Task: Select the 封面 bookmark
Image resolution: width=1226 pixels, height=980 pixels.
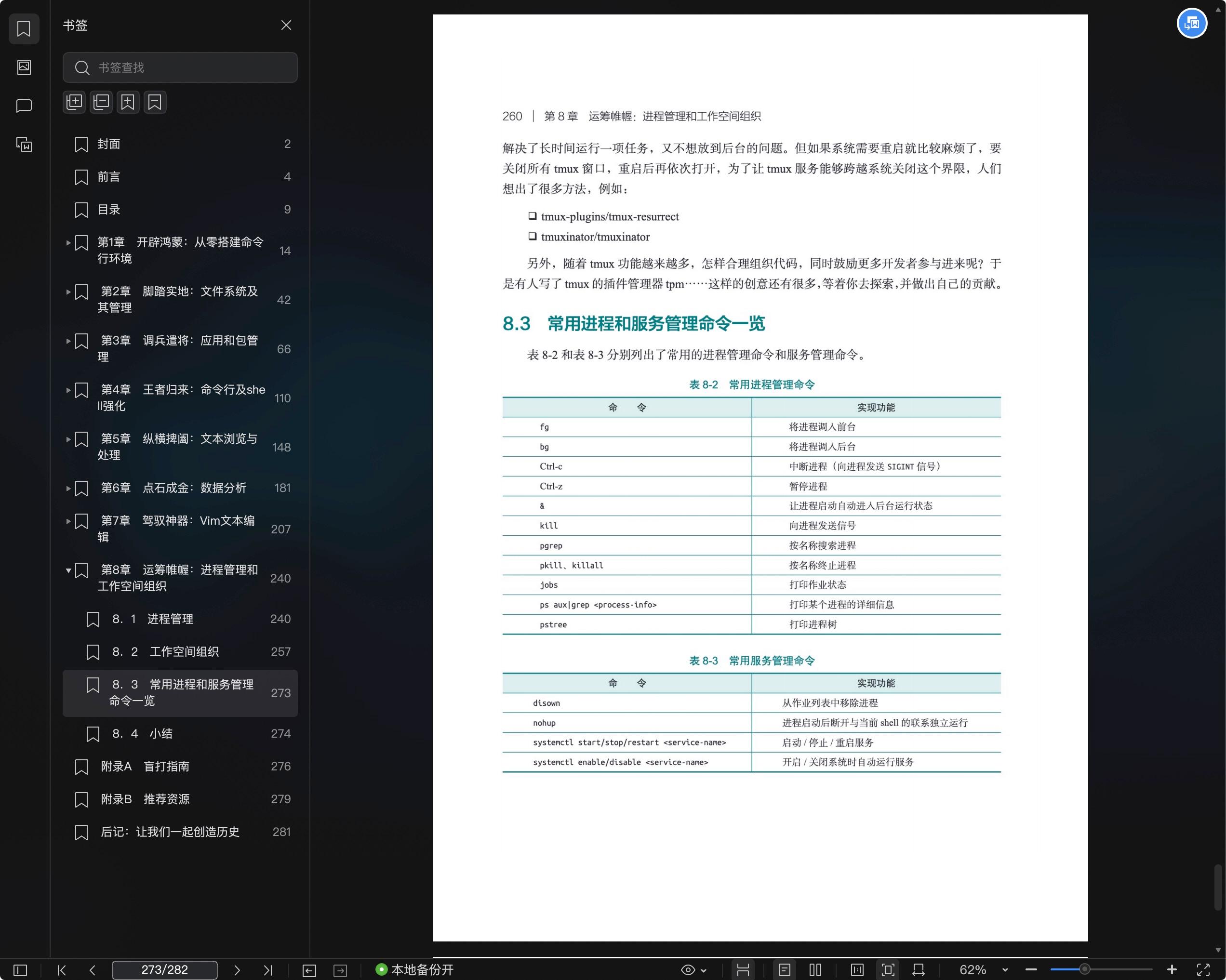Action: tap(180, 144)
